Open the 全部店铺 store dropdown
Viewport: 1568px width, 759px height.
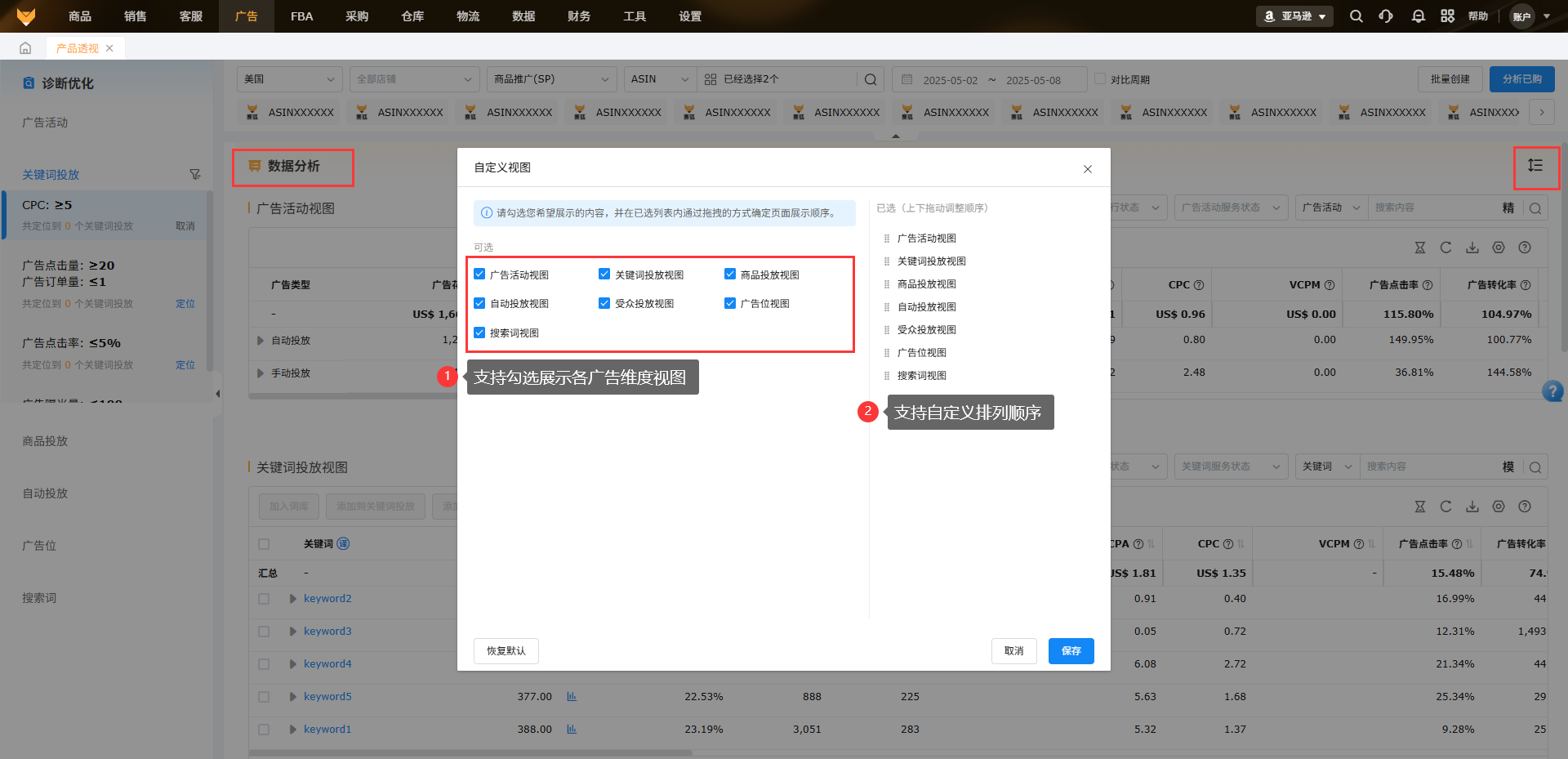click(414, 79)
